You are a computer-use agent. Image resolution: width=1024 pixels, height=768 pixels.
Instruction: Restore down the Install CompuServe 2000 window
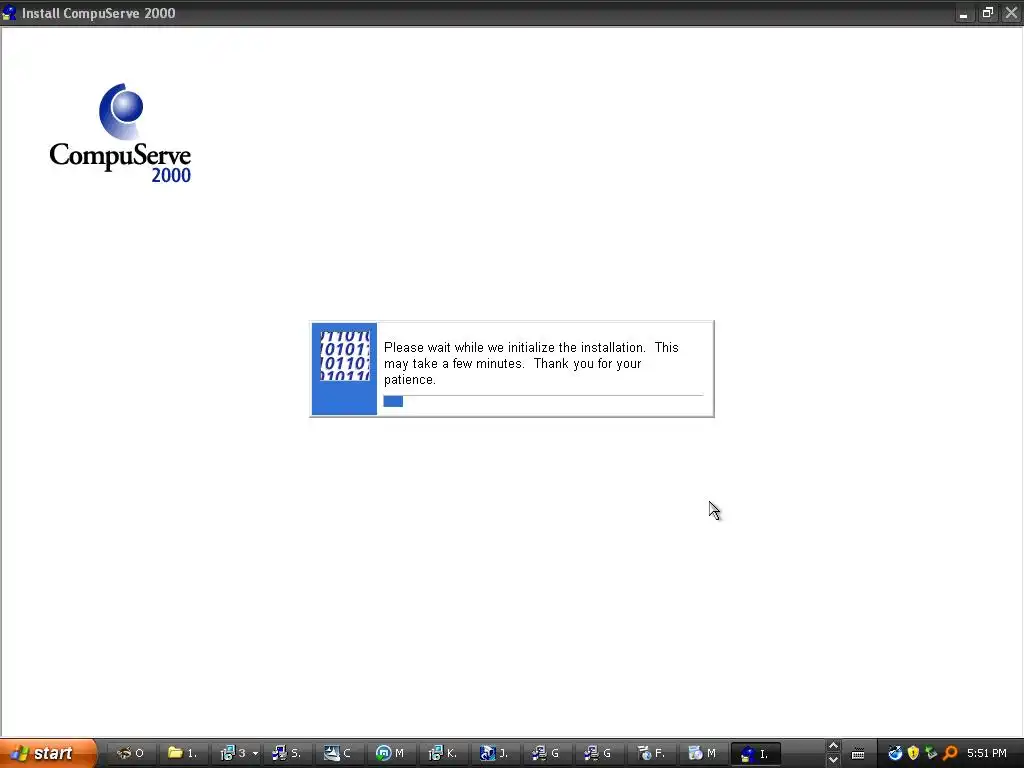coord(987,13)
